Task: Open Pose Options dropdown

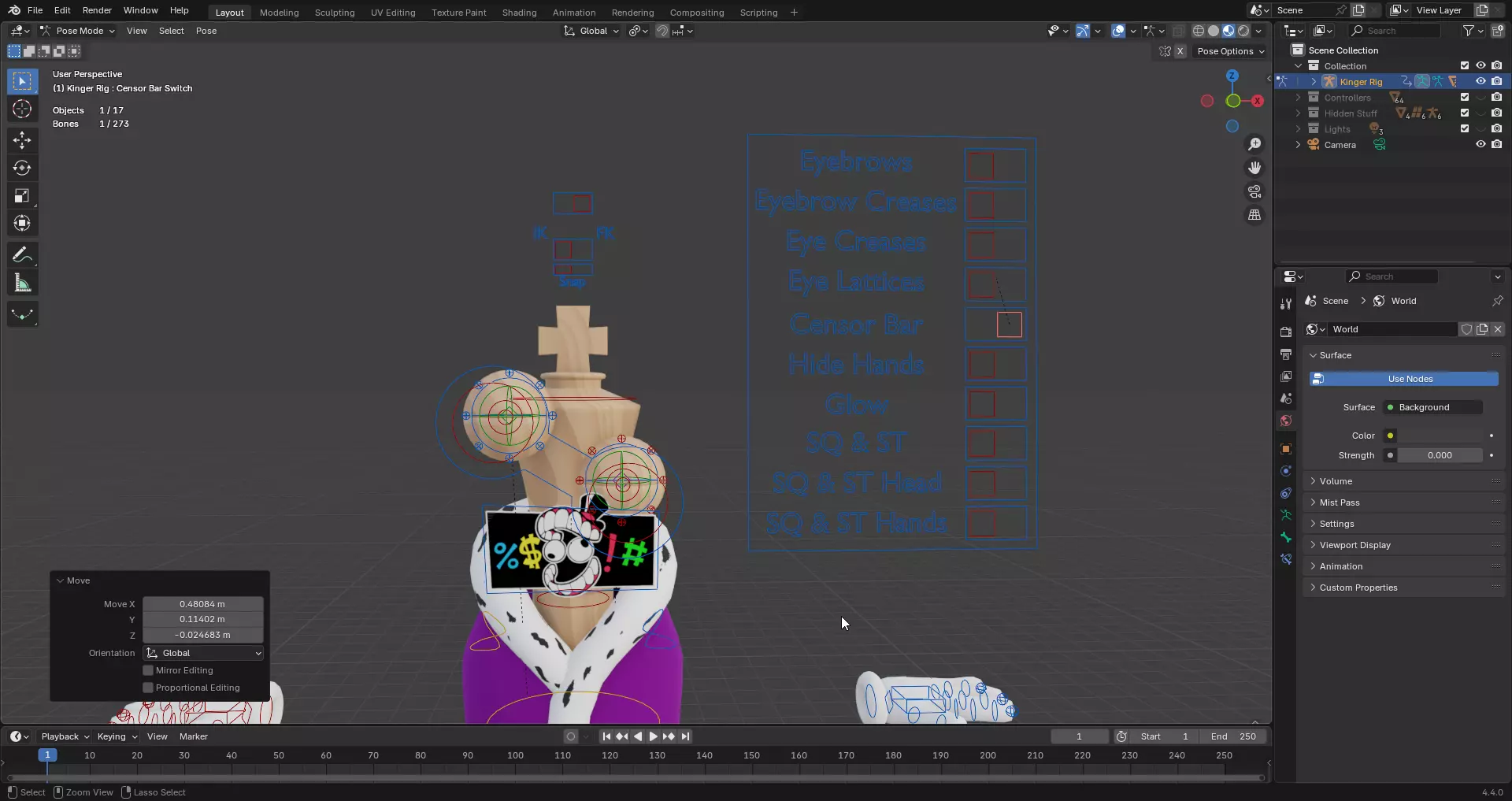Action: pos(1231,51)
